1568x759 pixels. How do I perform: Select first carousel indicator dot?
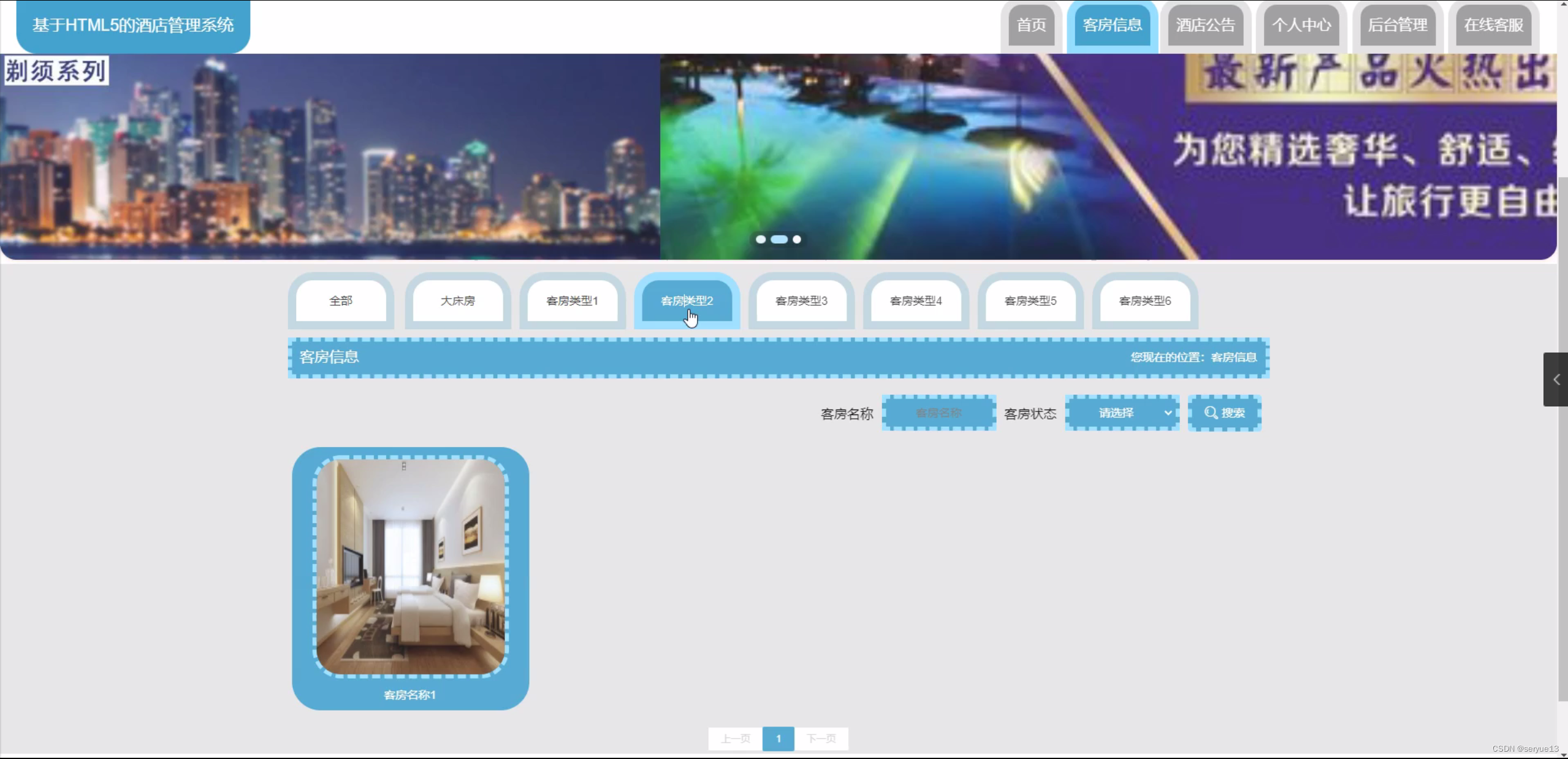(760, 240)
